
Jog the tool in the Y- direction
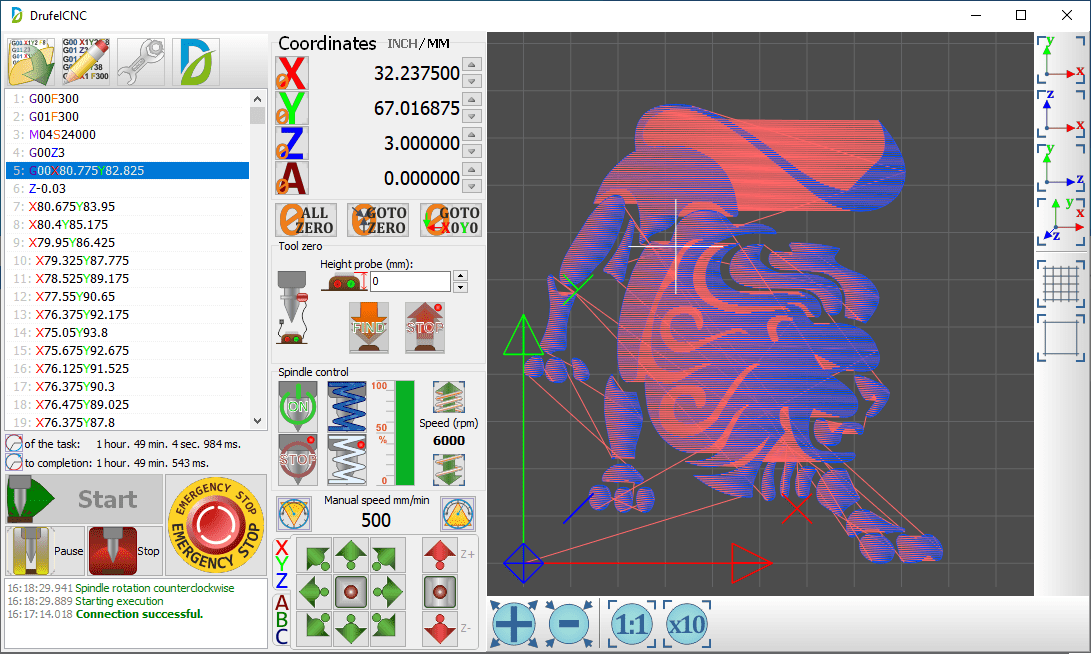(x=351, y=628)
